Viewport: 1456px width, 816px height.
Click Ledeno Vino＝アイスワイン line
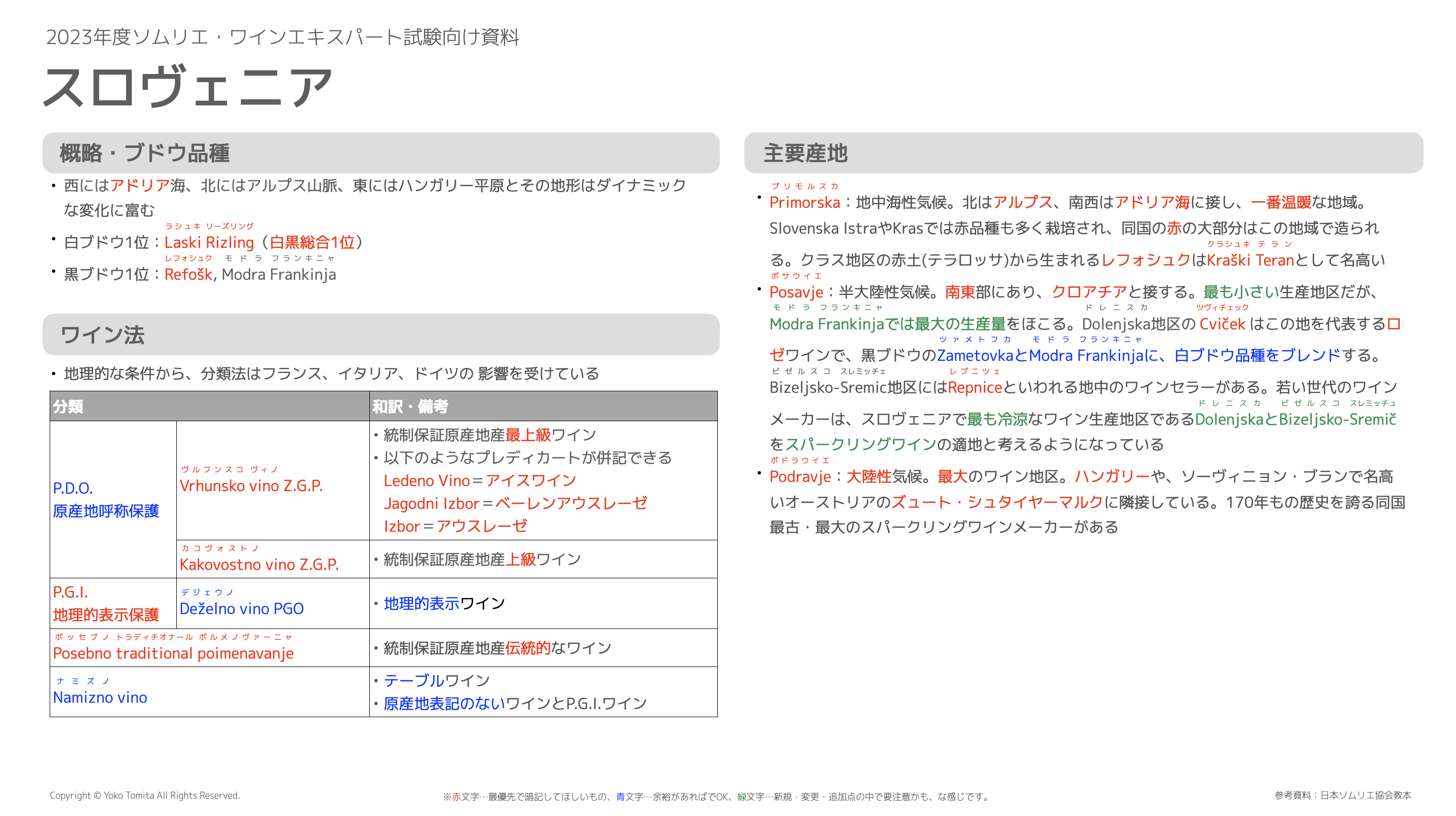(x=479, y=480)
